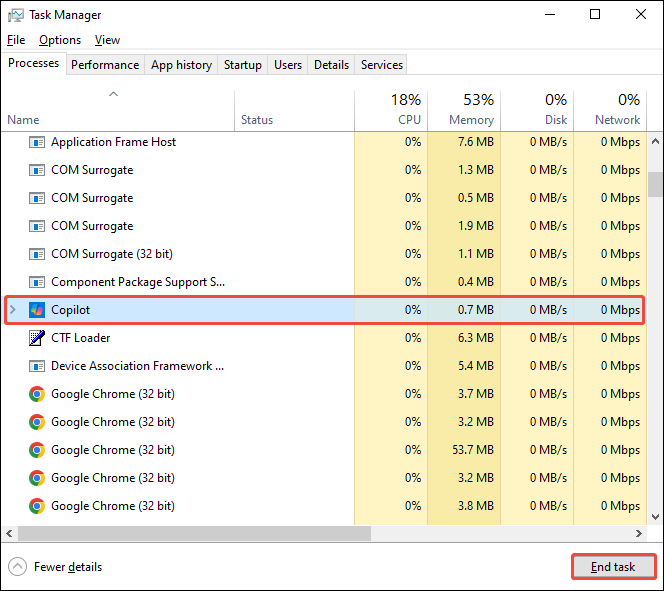Collapse view using Fewer details arrow
Screen dimensions: 664x591
pos(17,567)
